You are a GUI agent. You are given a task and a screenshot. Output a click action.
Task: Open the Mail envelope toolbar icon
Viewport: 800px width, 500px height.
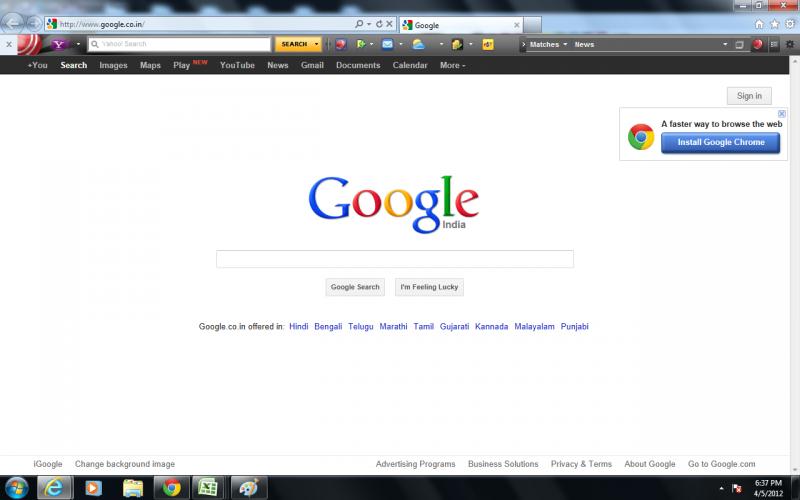[388, 44]
